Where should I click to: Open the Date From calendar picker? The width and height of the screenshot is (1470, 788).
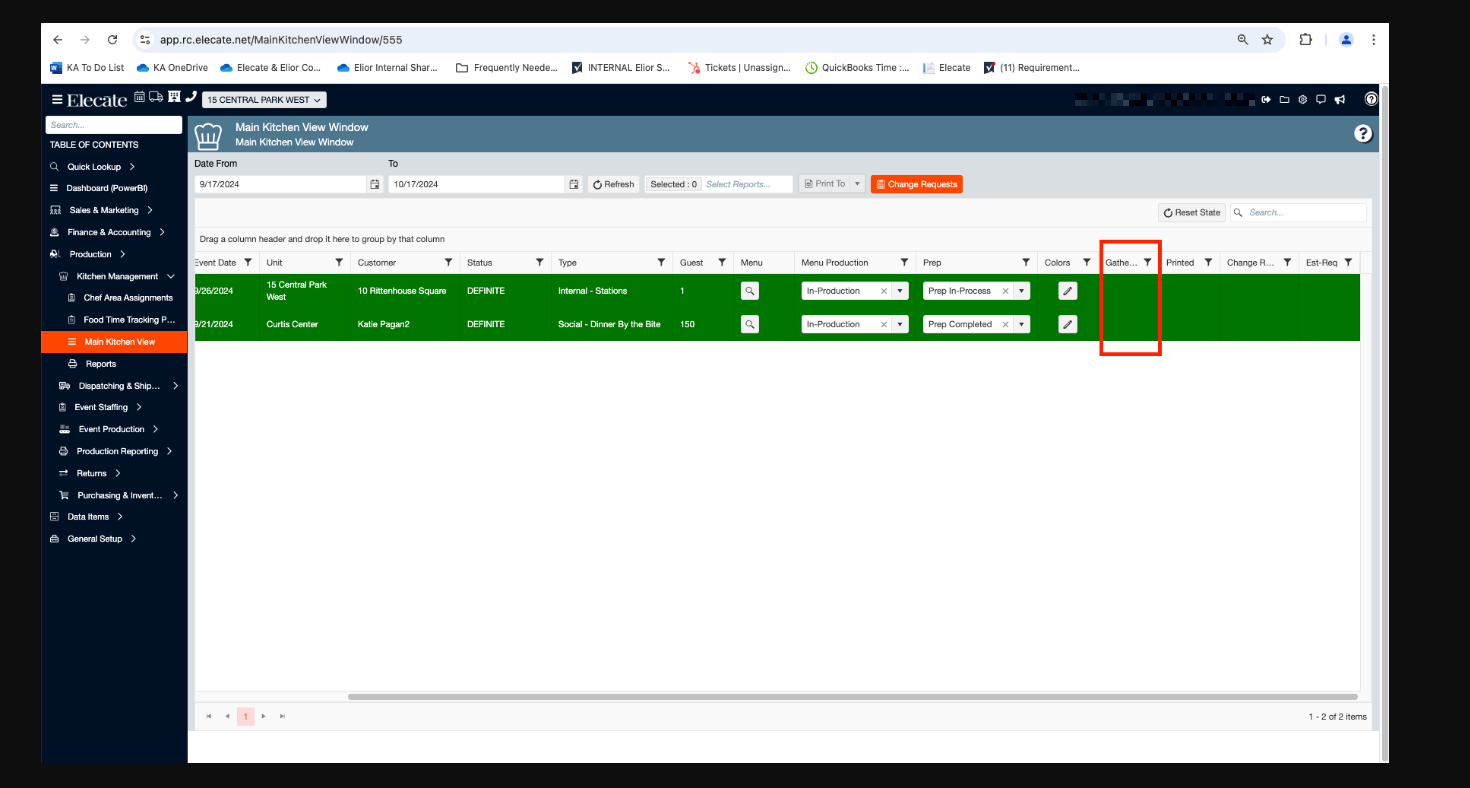375,184
